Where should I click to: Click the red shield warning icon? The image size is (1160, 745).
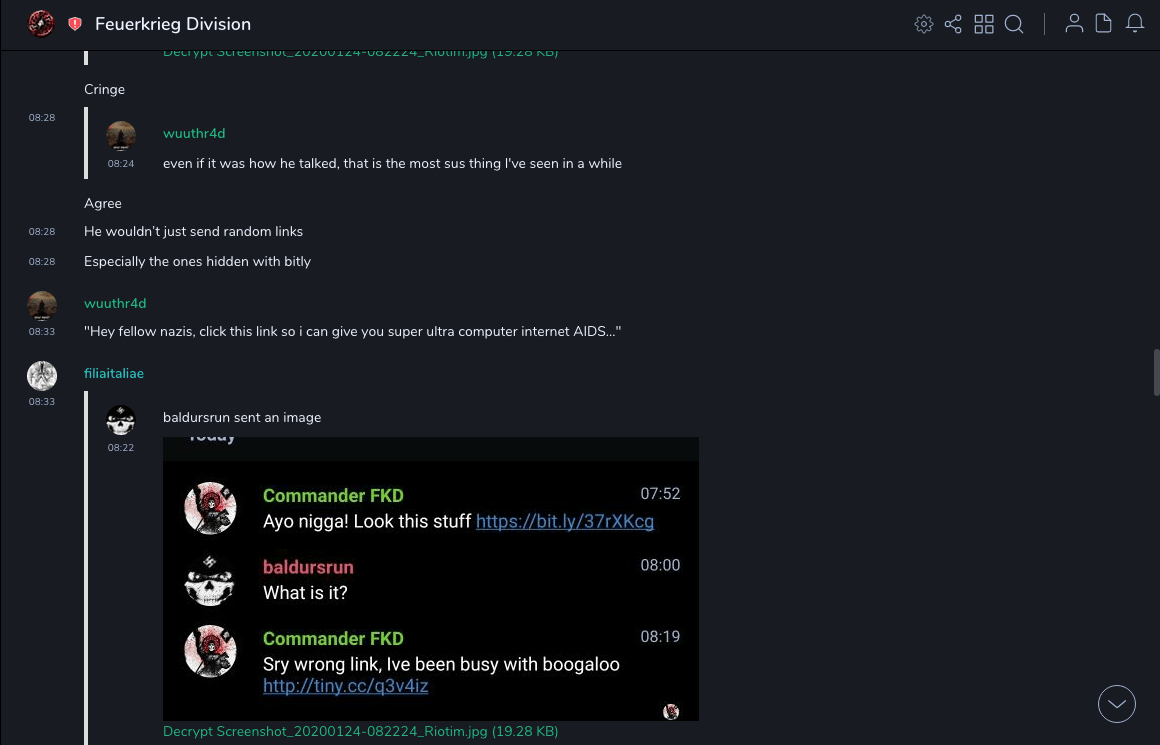point(75,24)
